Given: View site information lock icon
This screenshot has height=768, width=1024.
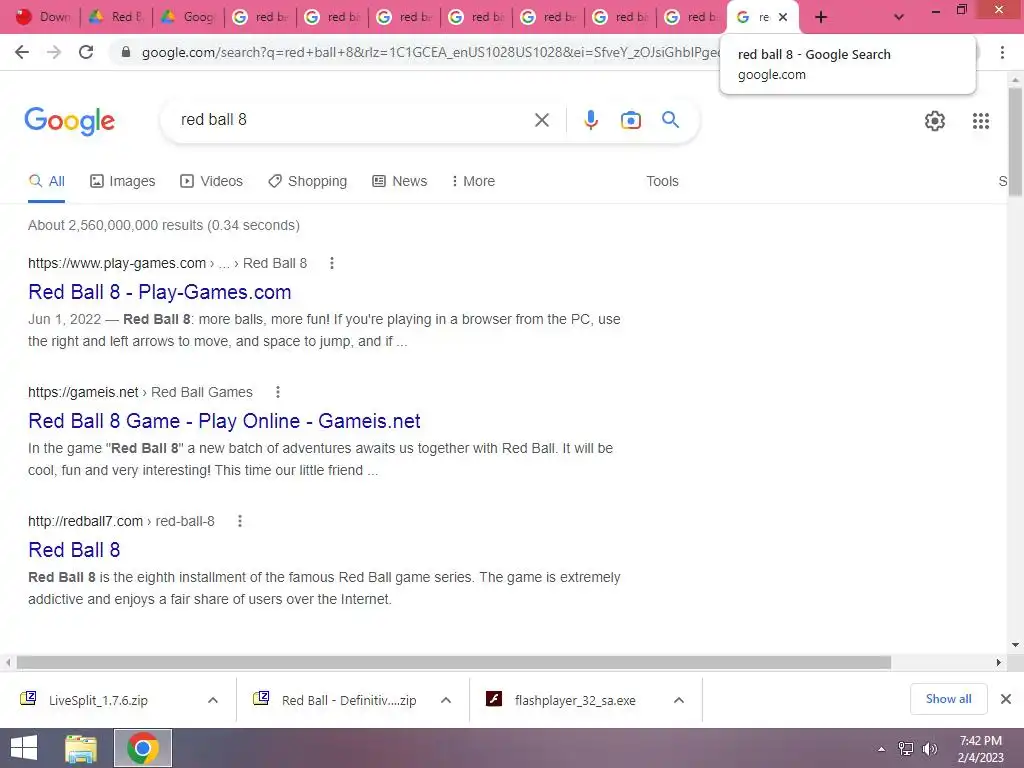Looking at the screenshot, I should click(126, 52).
